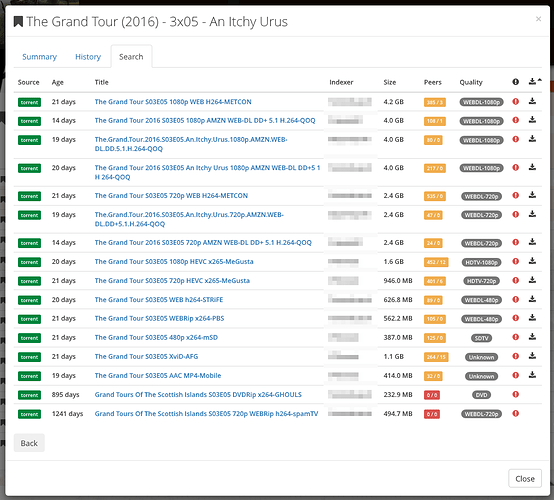Select the Search tab
This screenshot has height=500, width=554.
pos(131,57)
